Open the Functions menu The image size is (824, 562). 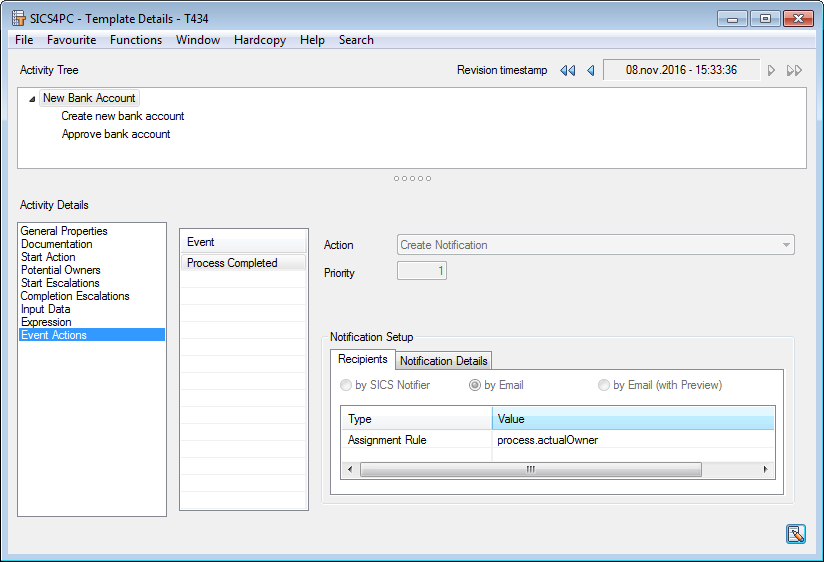point(136,40)
